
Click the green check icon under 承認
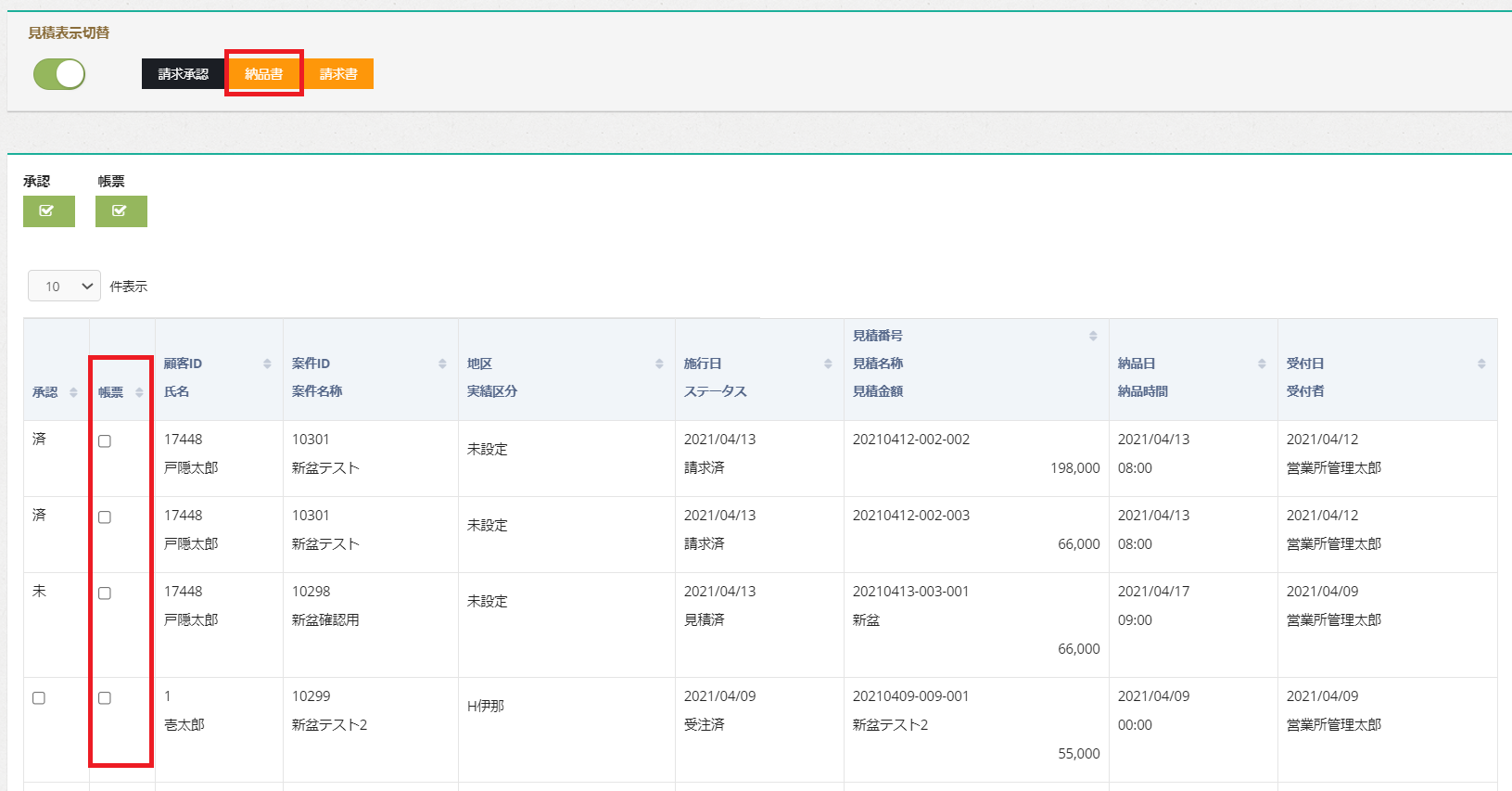(x=48, y=211)
